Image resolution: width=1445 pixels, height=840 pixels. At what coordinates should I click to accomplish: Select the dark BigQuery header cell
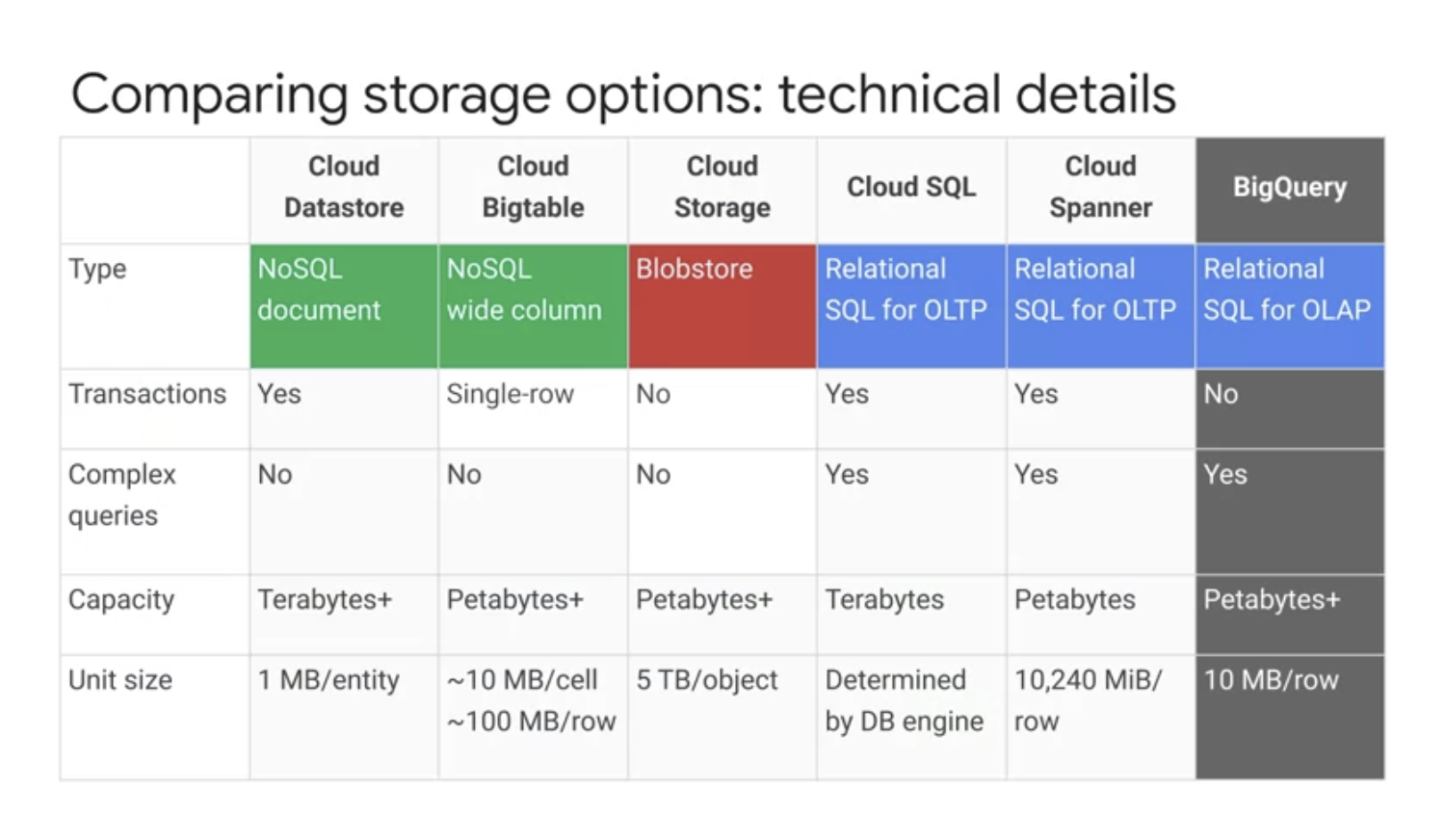tap(1290, 188)
